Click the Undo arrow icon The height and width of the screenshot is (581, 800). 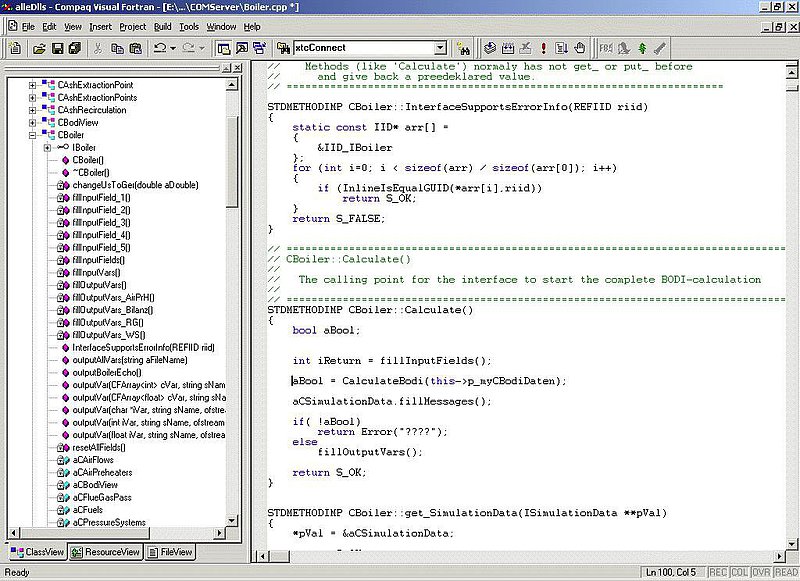pos(160,48)
